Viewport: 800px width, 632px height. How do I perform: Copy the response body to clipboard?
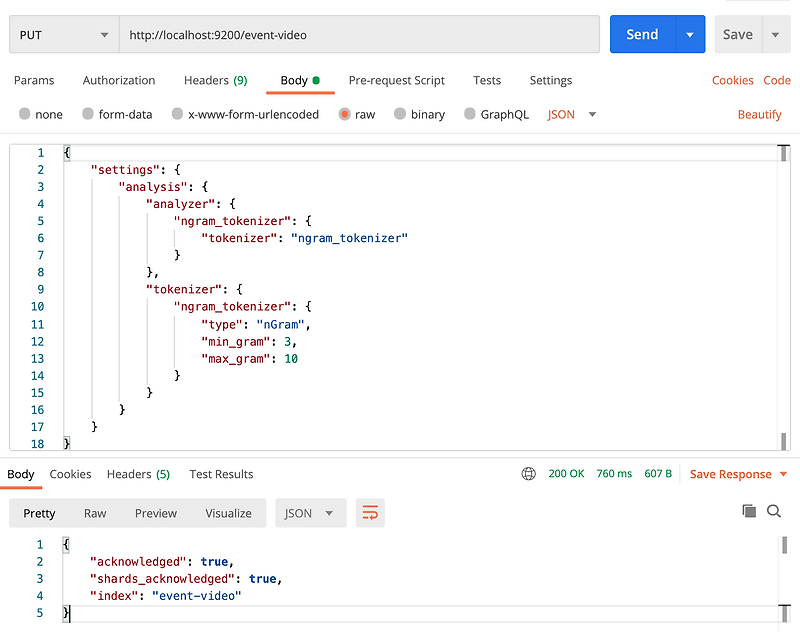point(748,511)
